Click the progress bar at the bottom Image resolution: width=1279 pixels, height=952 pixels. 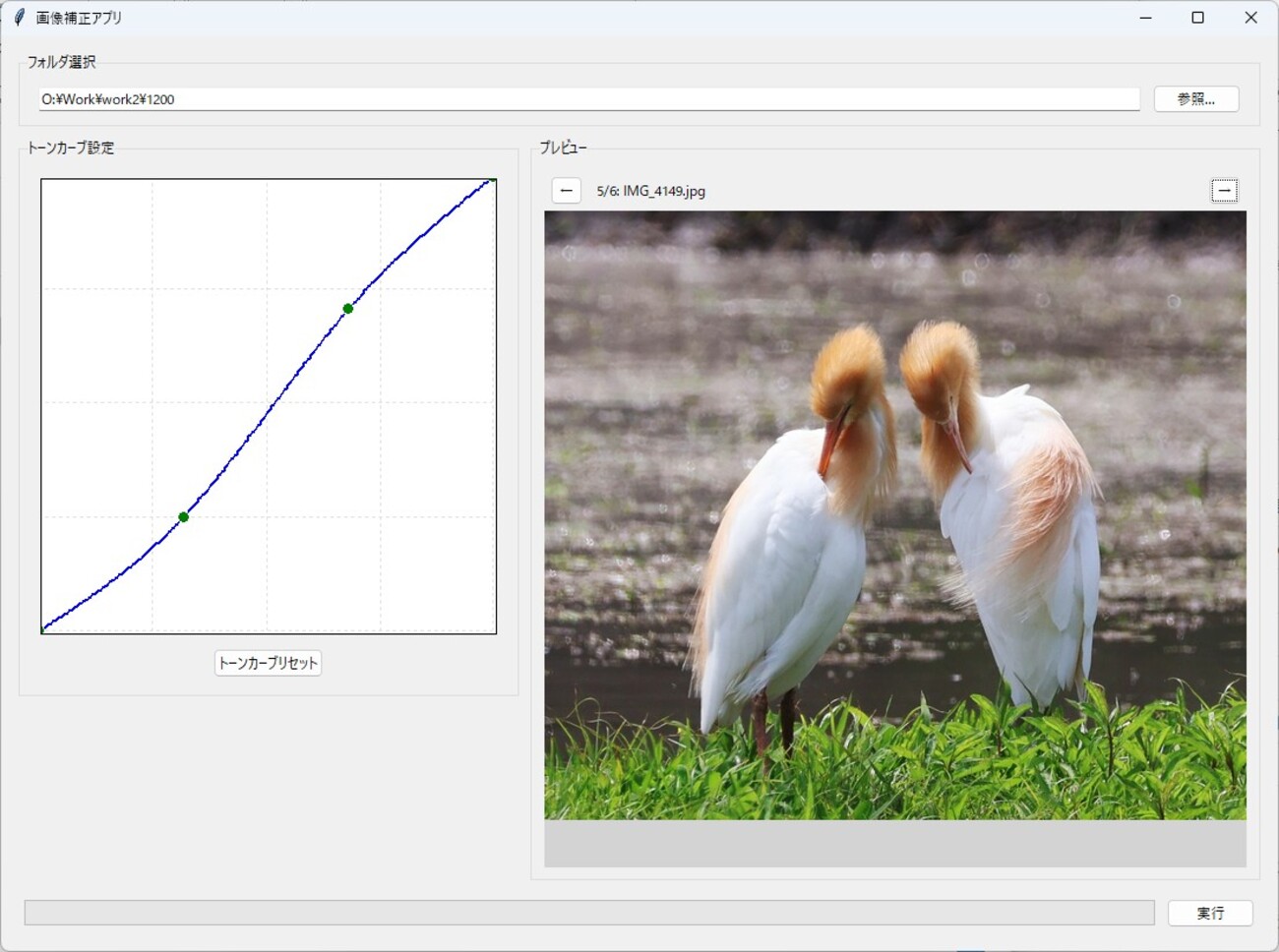point(588,913)
